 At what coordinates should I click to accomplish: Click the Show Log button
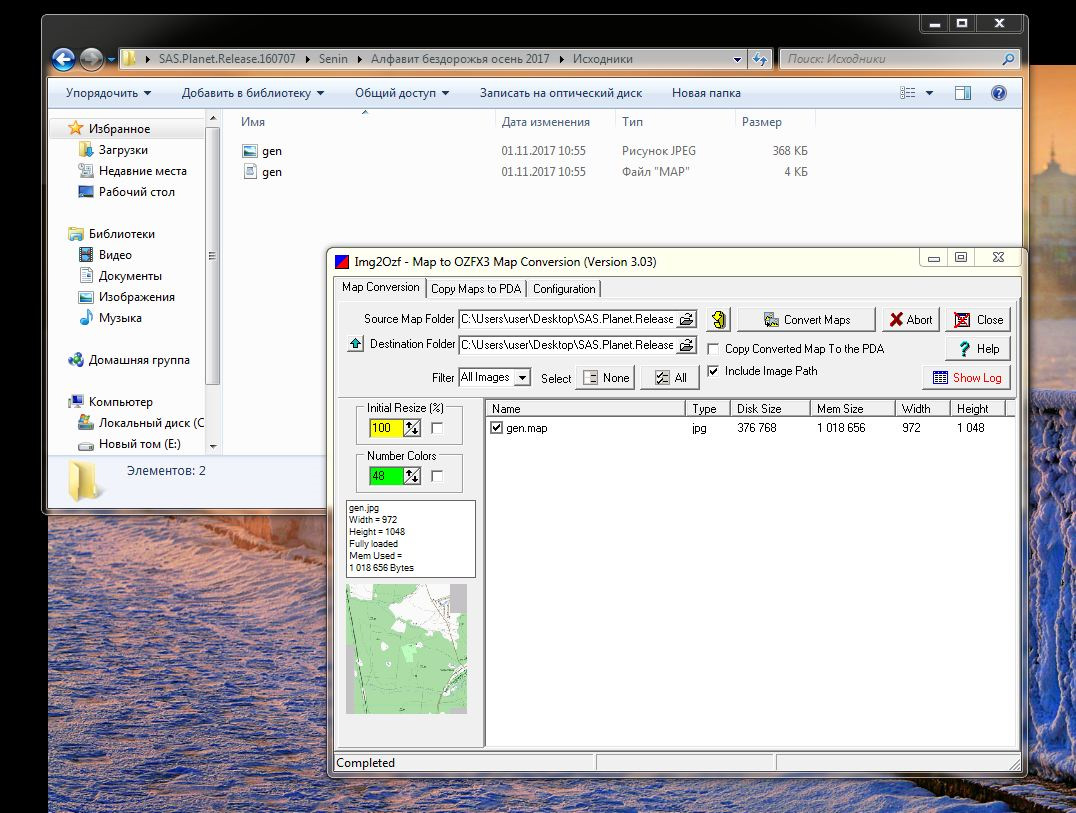pyautogui.click(x=966, y=378)
